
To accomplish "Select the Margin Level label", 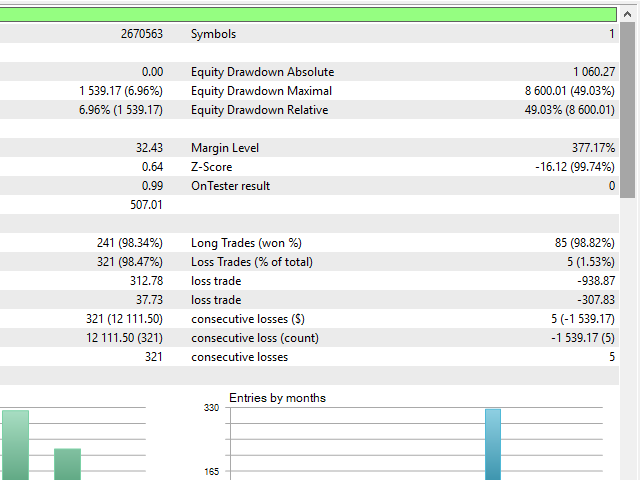I will click(224, 148).
